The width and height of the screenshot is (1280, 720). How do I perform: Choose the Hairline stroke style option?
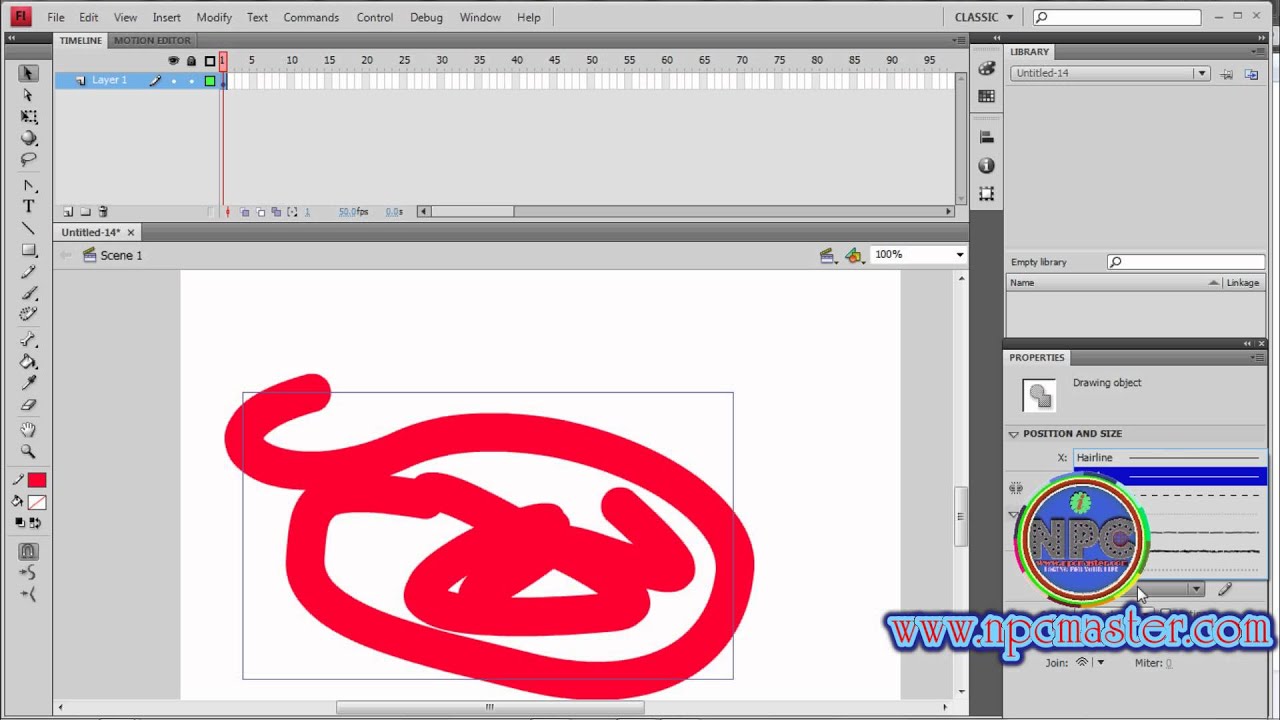1168,458
